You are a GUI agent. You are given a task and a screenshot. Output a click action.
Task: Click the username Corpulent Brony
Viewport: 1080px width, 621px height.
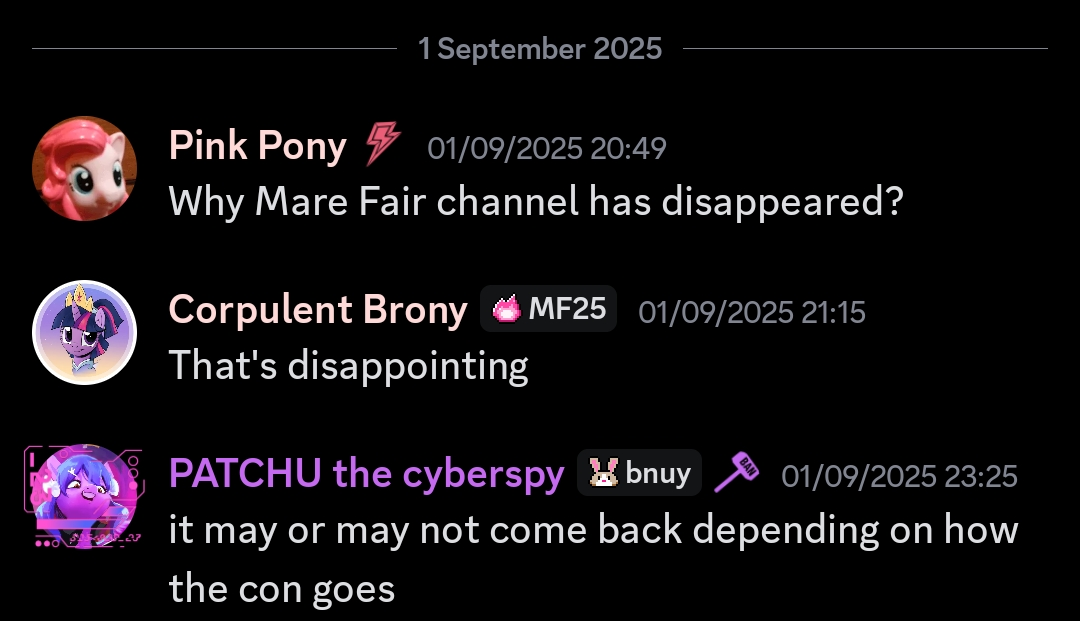(318, 309)
